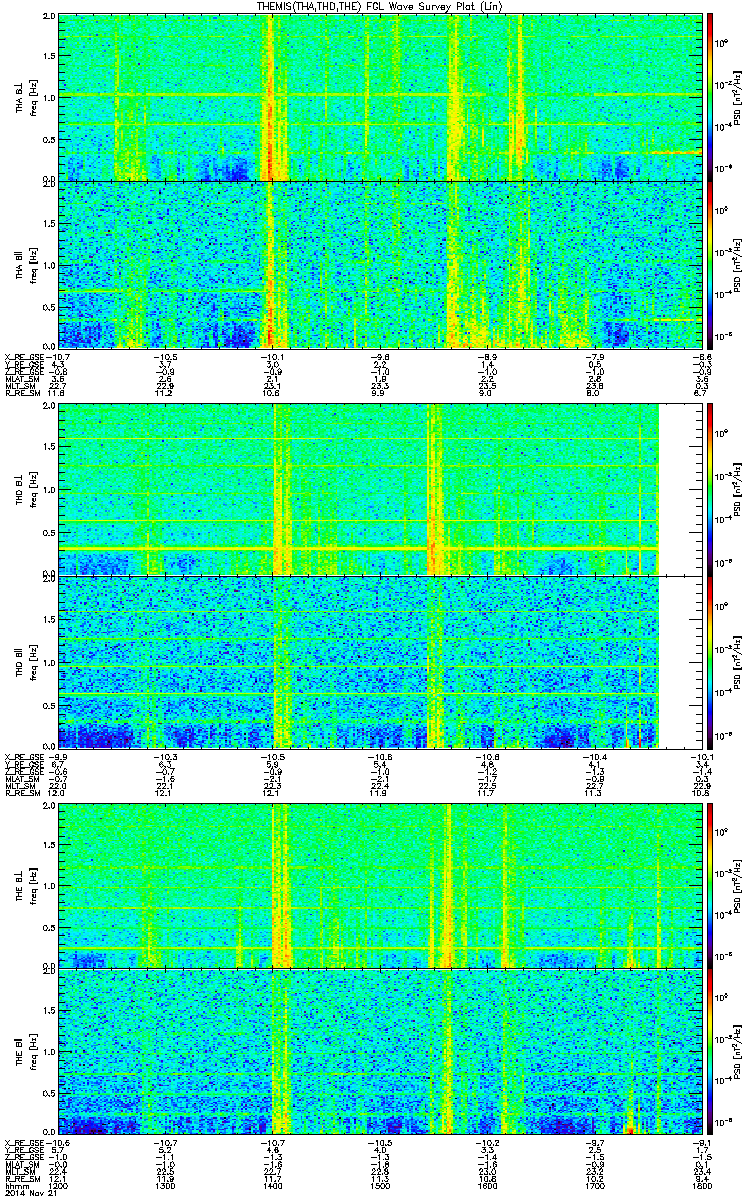750x1200 pixels.
Task: Select the THE BII spectrogram panel
Action: pyautogui.click(x=381, y=1051)
